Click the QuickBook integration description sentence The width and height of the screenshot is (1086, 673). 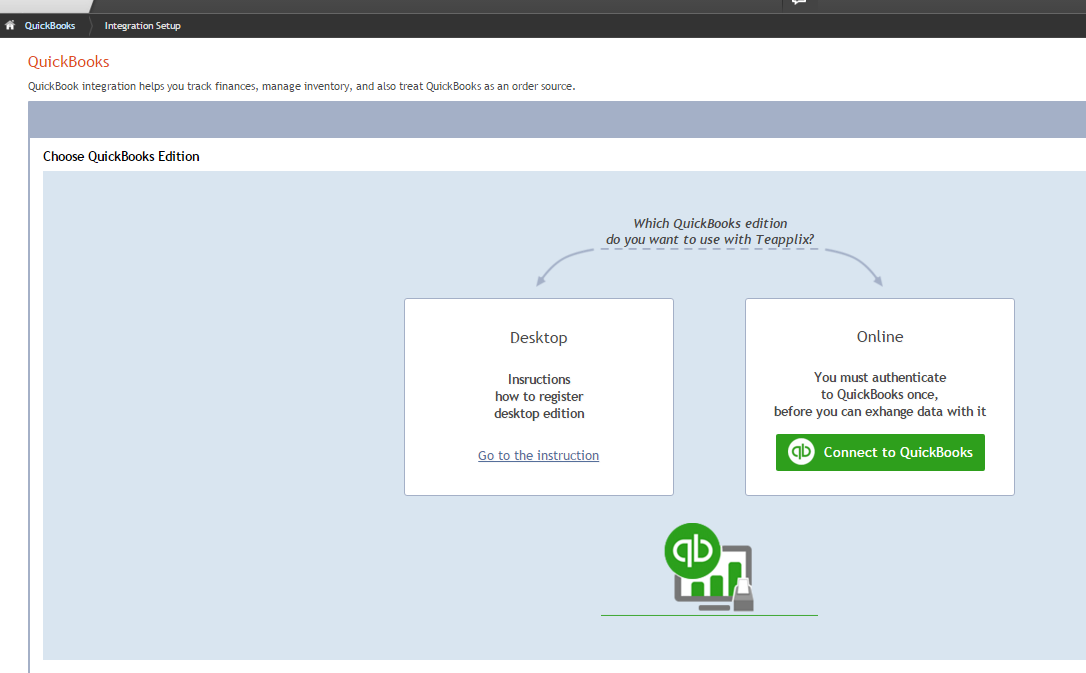[301, 87]
